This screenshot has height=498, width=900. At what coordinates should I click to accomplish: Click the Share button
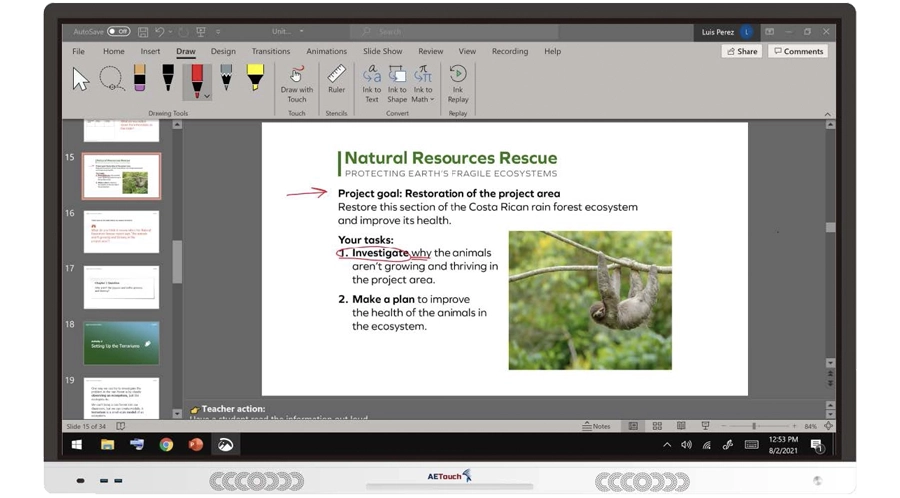(741, 51)
